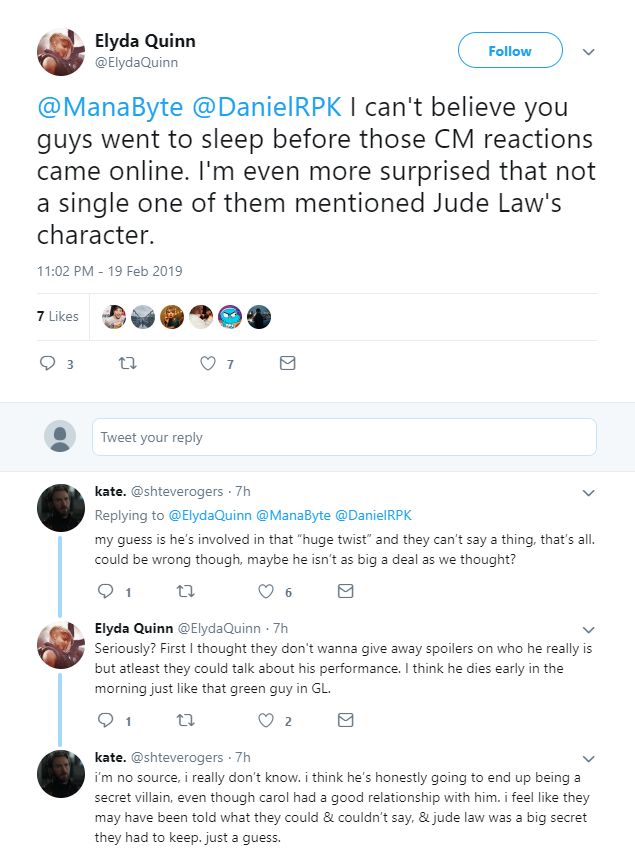Click first liker's avatar in likes row
Screen dimensions: 635x854
(x=115, y=317)
